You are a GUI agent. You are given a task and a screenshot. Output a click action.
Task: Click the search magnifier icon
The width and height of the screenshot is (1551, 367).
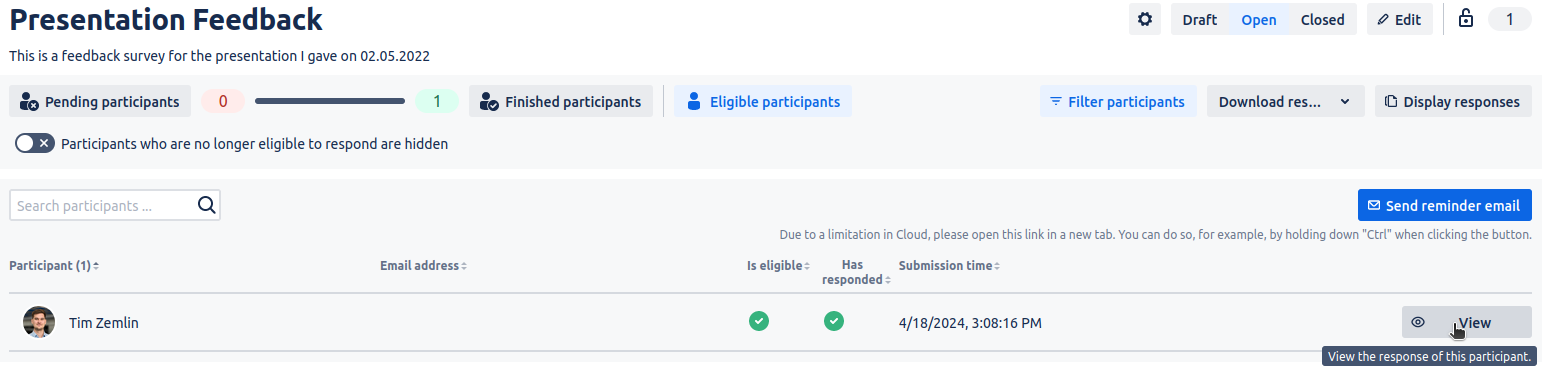[207, 205]
